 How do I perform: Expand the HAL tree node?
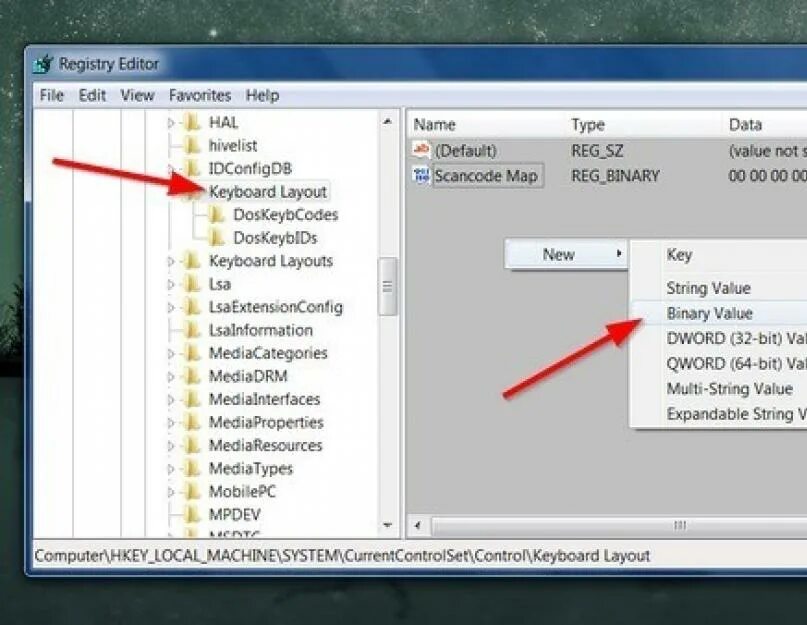pos(171,123)
